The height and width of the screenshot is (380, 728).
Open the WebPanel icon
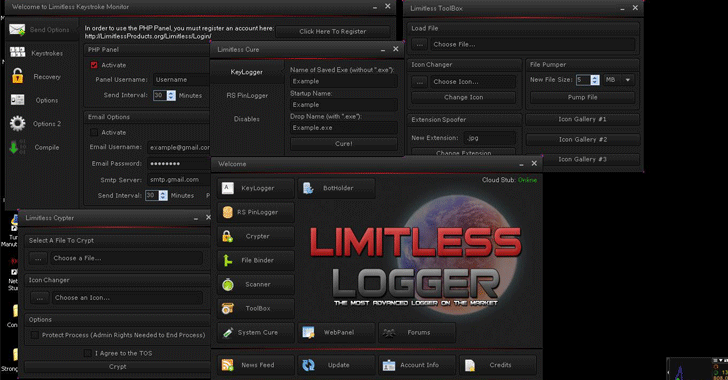pyautogui.click(x=308, y=333)
